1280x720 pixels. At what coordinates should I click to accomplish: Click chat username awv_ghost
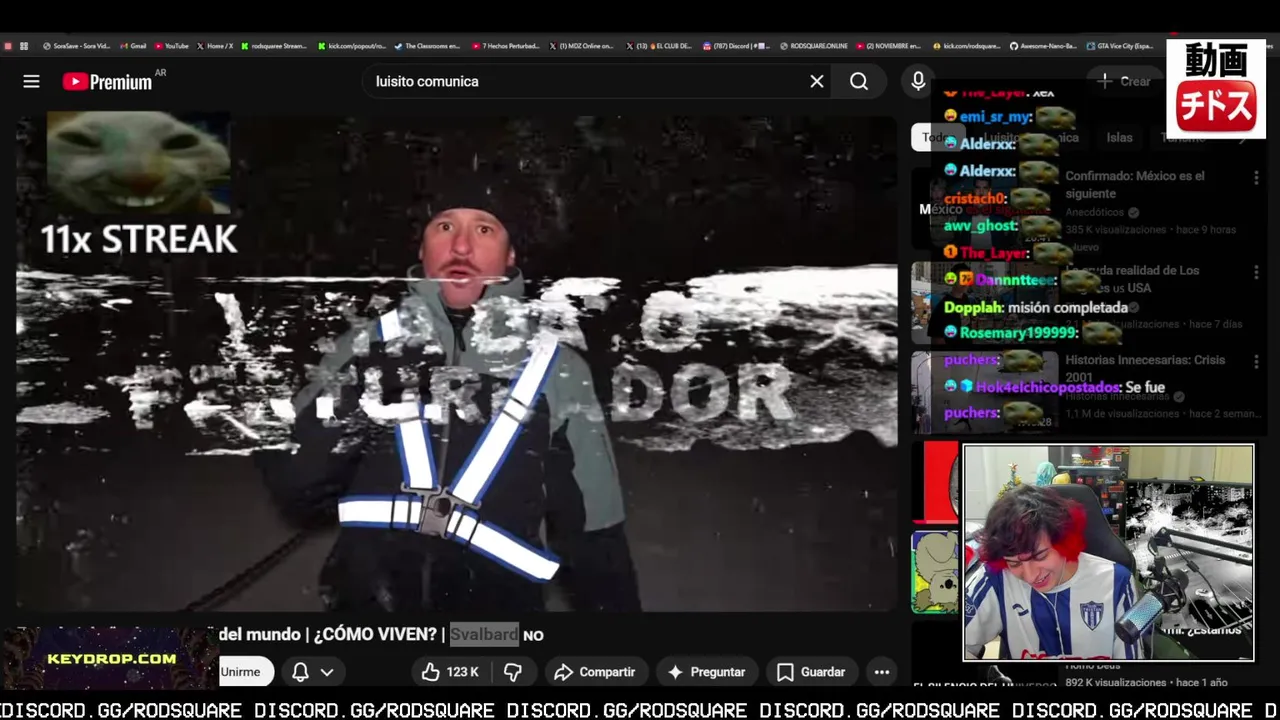pyautogui.click(x=980, y=226)
